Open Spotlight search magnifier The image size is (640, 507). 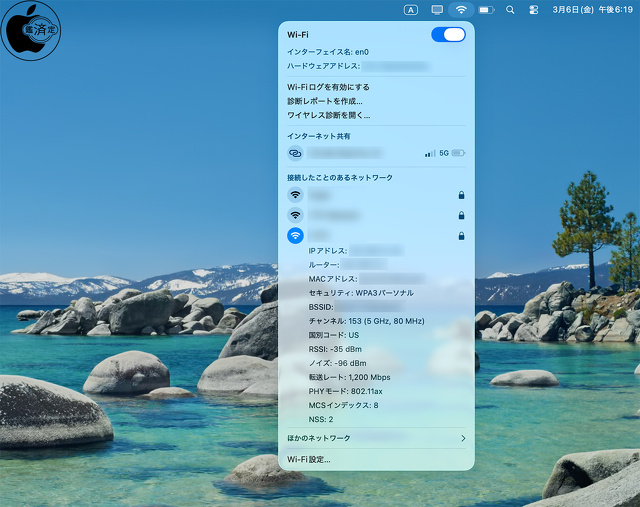pyautogui.click(x=510, y=9)
